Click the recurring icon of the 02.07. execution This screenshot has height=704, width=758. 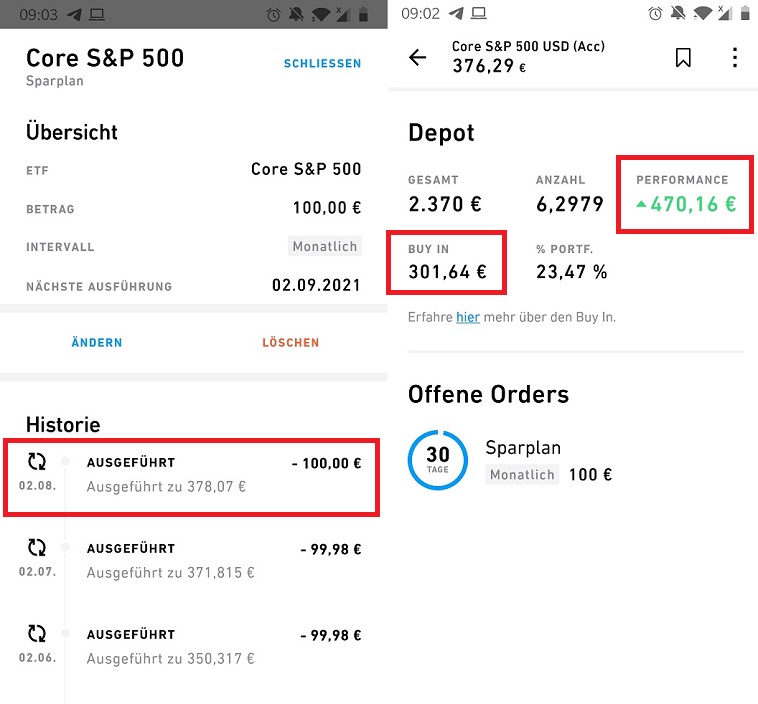point(37,548)
